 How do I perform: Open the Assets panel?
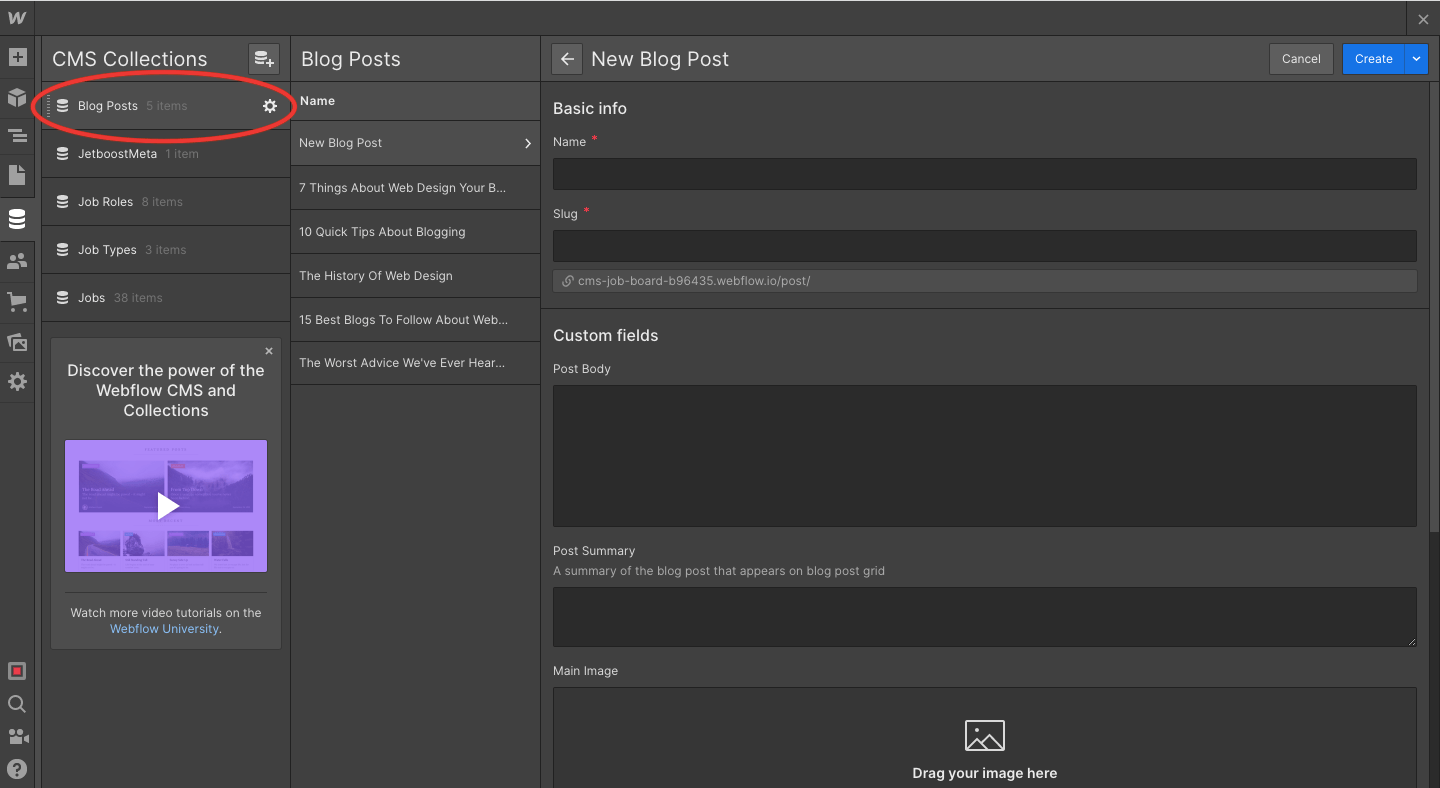17,342
